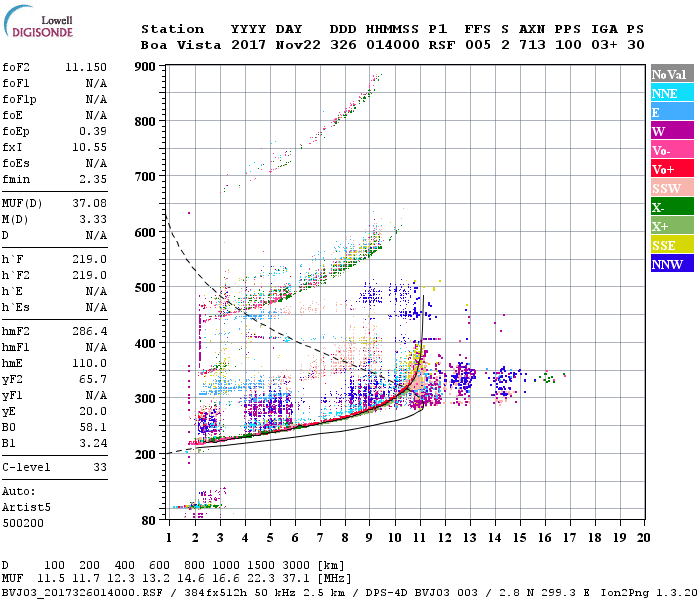Screen dimensions: 700x600
Task: Select the NNE cyan legend swatch
Action: pos(672,93)
